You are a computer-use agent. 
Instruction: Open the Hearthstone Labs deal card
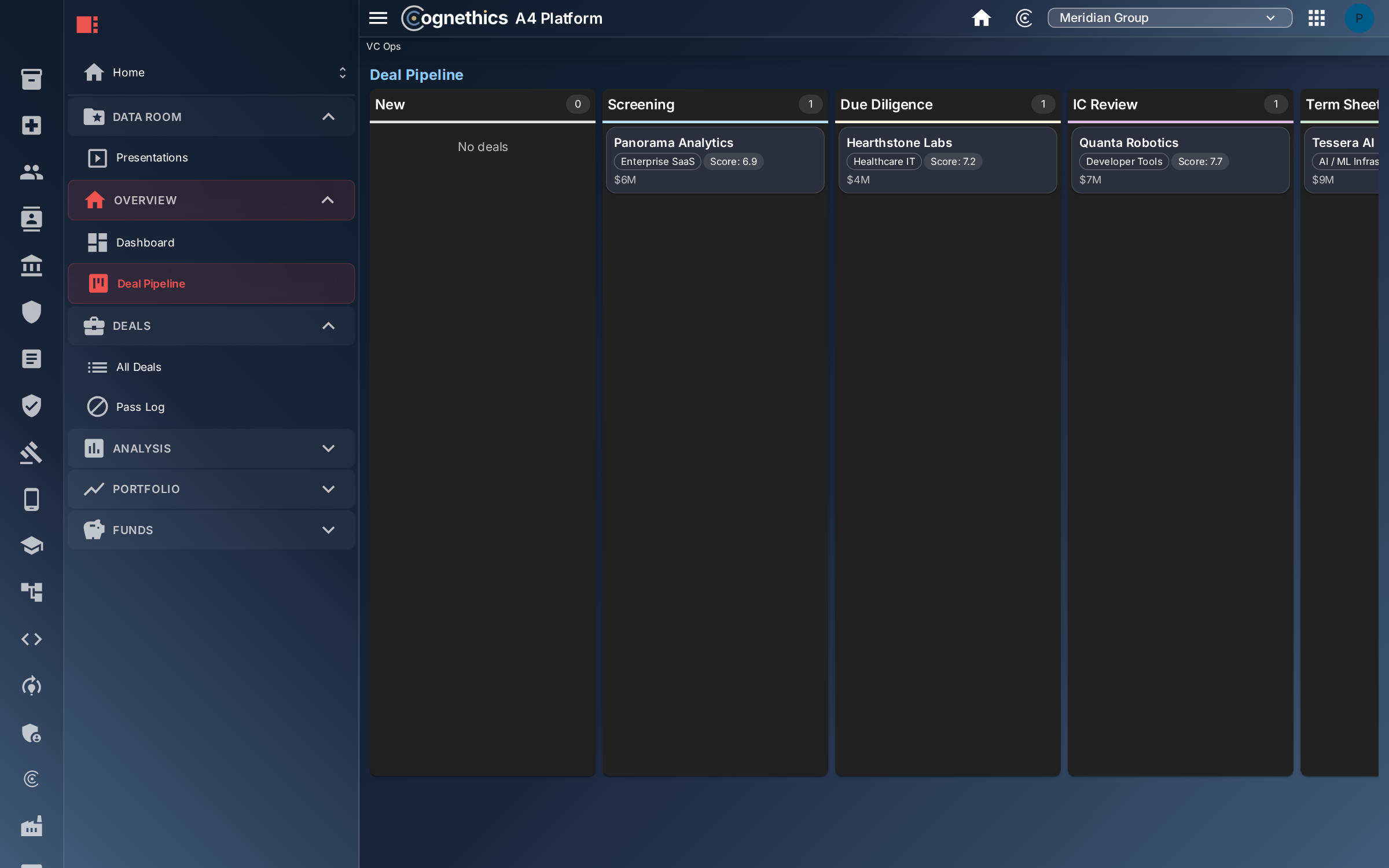point(947,160)
